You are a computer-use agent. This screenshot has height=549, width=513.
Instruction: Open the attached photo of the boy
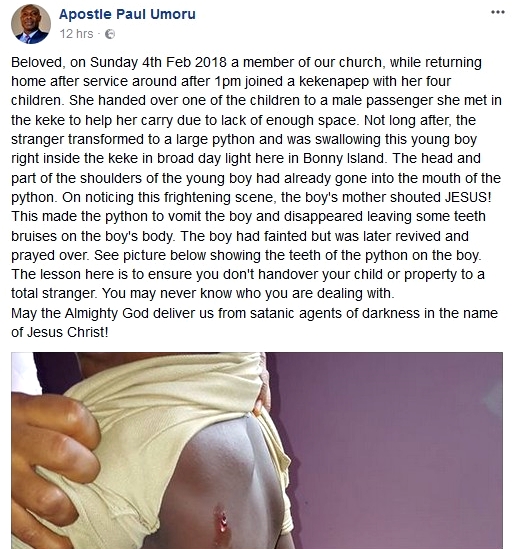(x=257, y=451)
